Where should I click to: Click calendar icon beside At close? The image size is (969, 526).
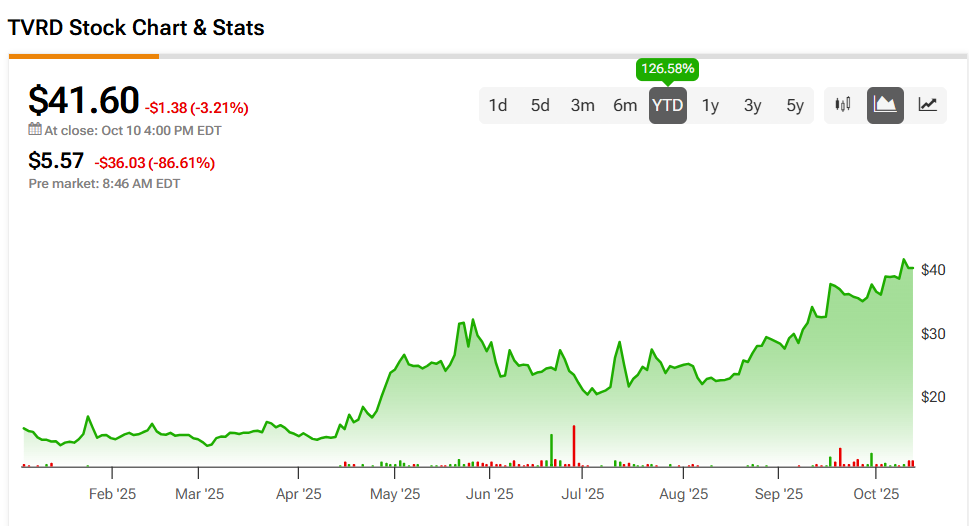(x=35, y=130)
